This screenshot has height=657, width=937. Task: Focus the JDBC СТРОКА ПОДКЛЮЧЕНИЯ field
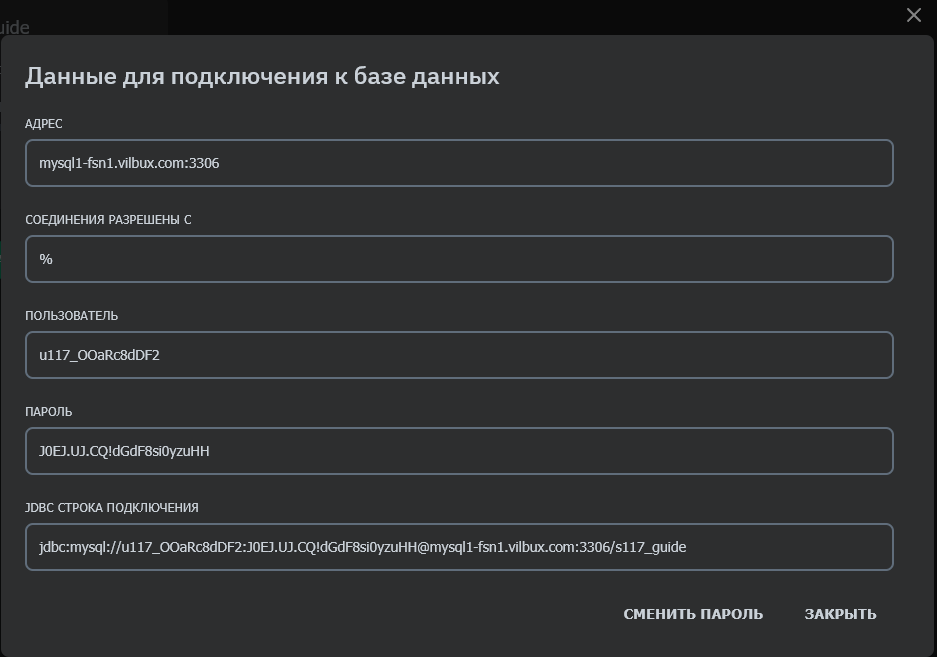coord(459,547)
